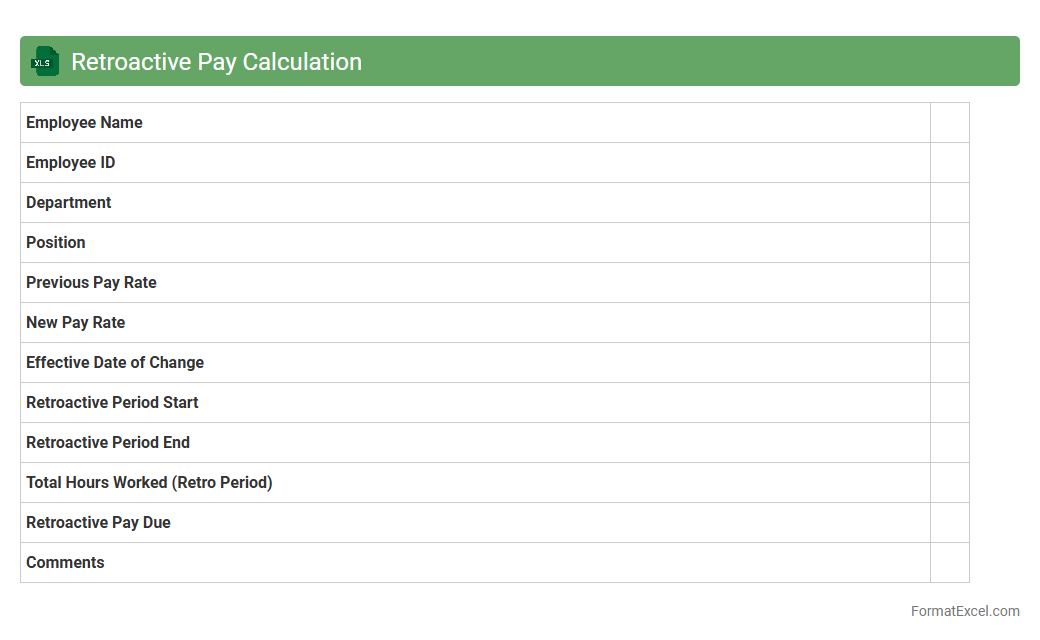Click the empty cell beside Retroactive Period End
The width and height of the screenshot is (1040, 640).
click(x=949, y=443)
